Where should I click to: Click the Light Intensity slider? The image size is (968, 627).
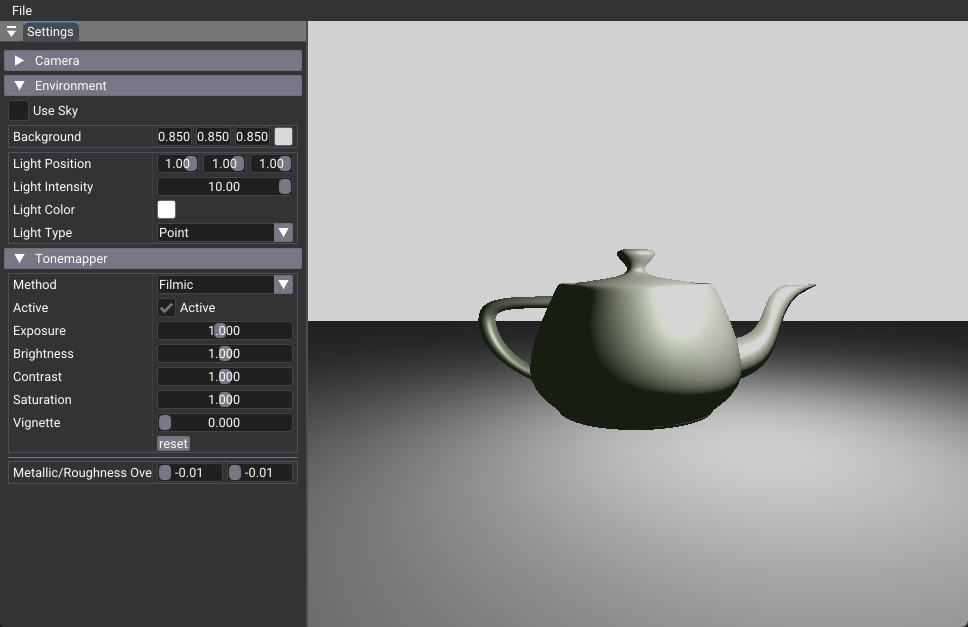pyautogui.click(x=224, y=187)
